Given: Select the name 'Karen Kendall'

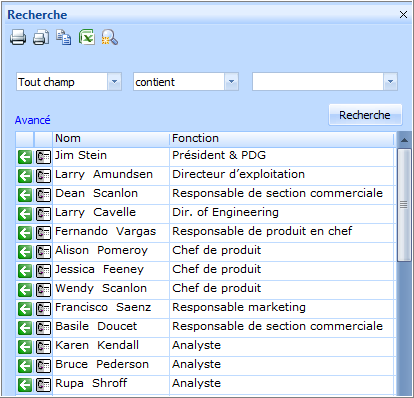Looking at the screenshot, I should coord(97,345).
